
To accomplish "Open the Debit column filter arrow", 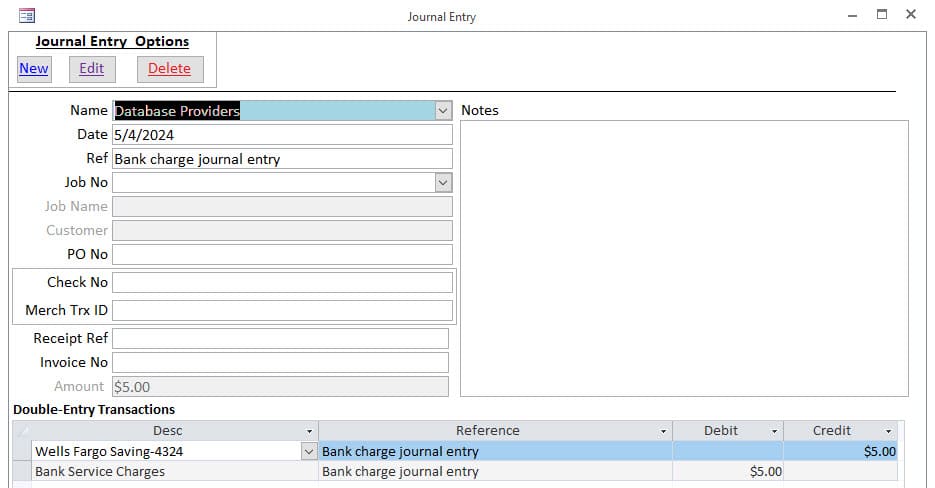I will [774, 431].
